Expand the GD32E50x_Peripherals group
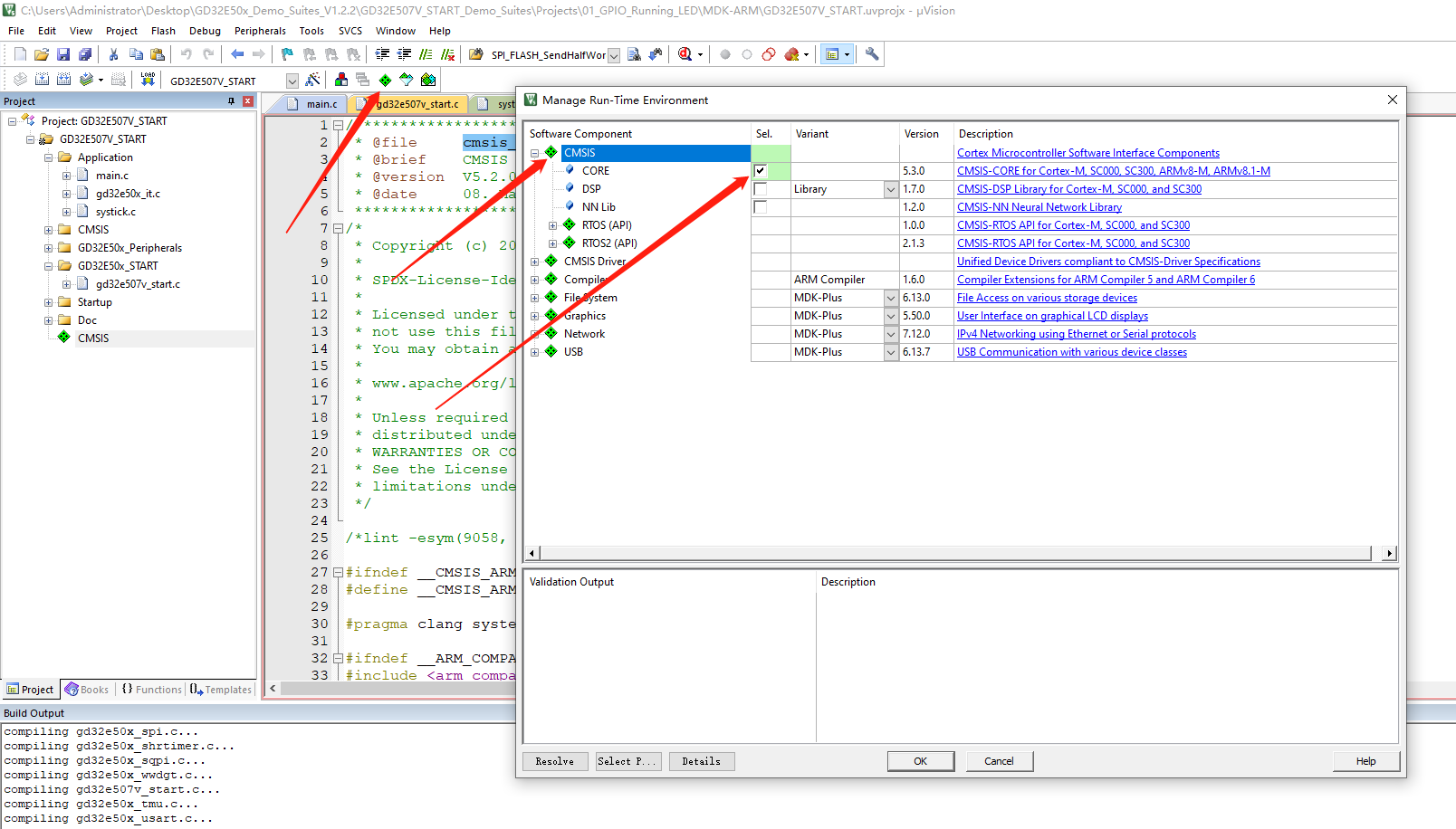Screen dimensions: 1456x829 [49, 248]
